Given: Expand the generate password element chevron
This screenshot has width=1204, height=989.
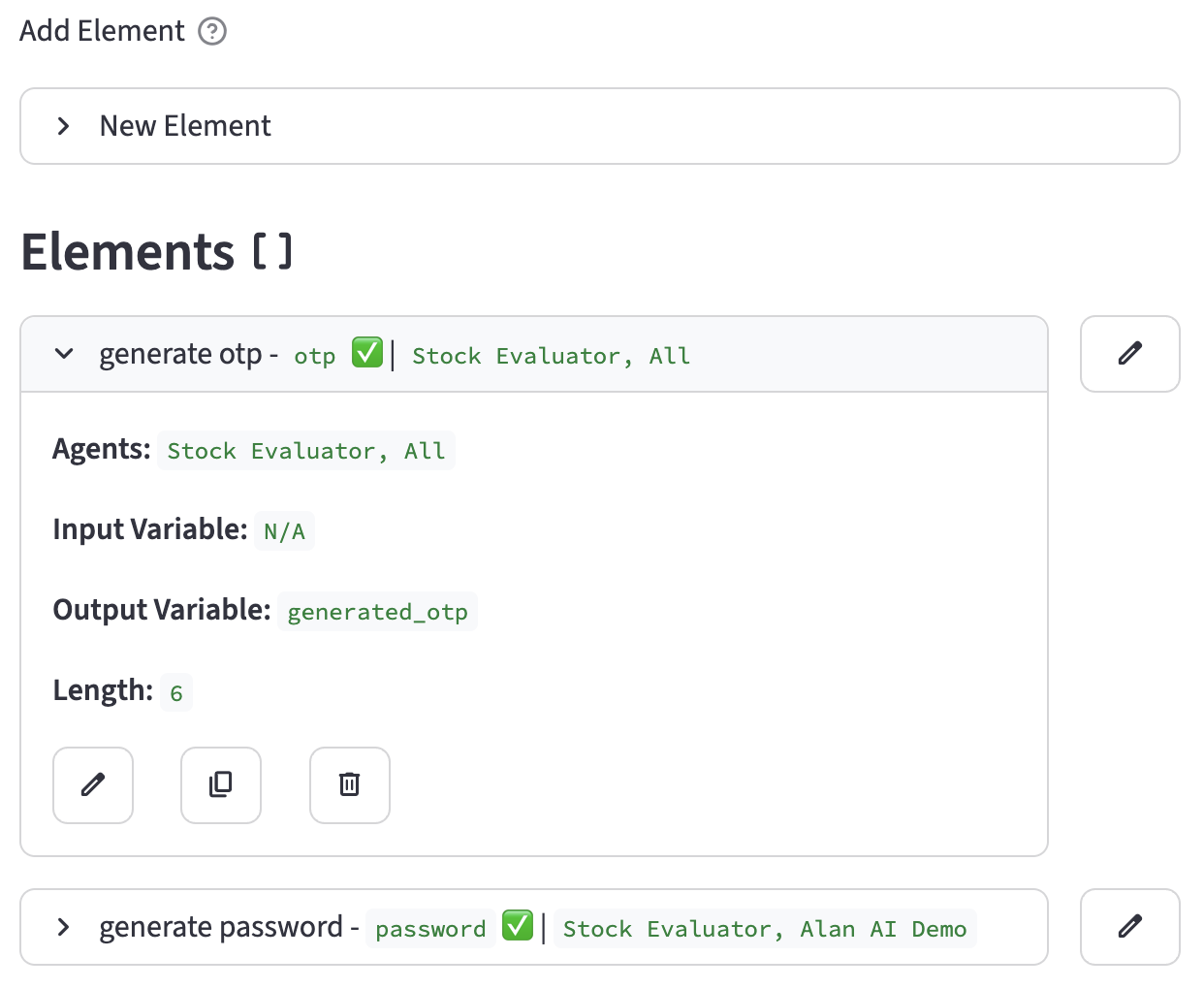Looking at the screenshot, I should tap(64, 927).
